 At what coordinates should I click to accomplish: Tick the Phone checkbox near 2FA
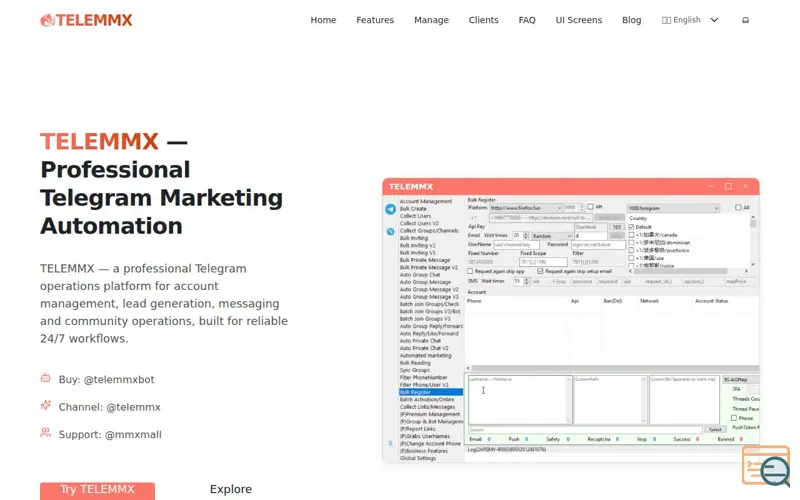click(x=734, y=418)
